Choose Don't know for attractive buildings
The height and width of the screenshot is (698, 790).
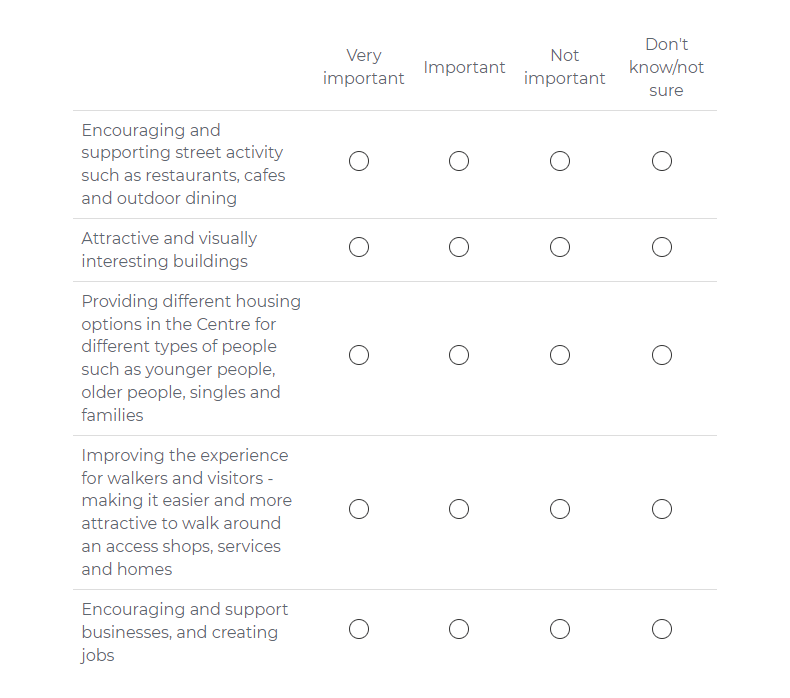coord(661,247)
